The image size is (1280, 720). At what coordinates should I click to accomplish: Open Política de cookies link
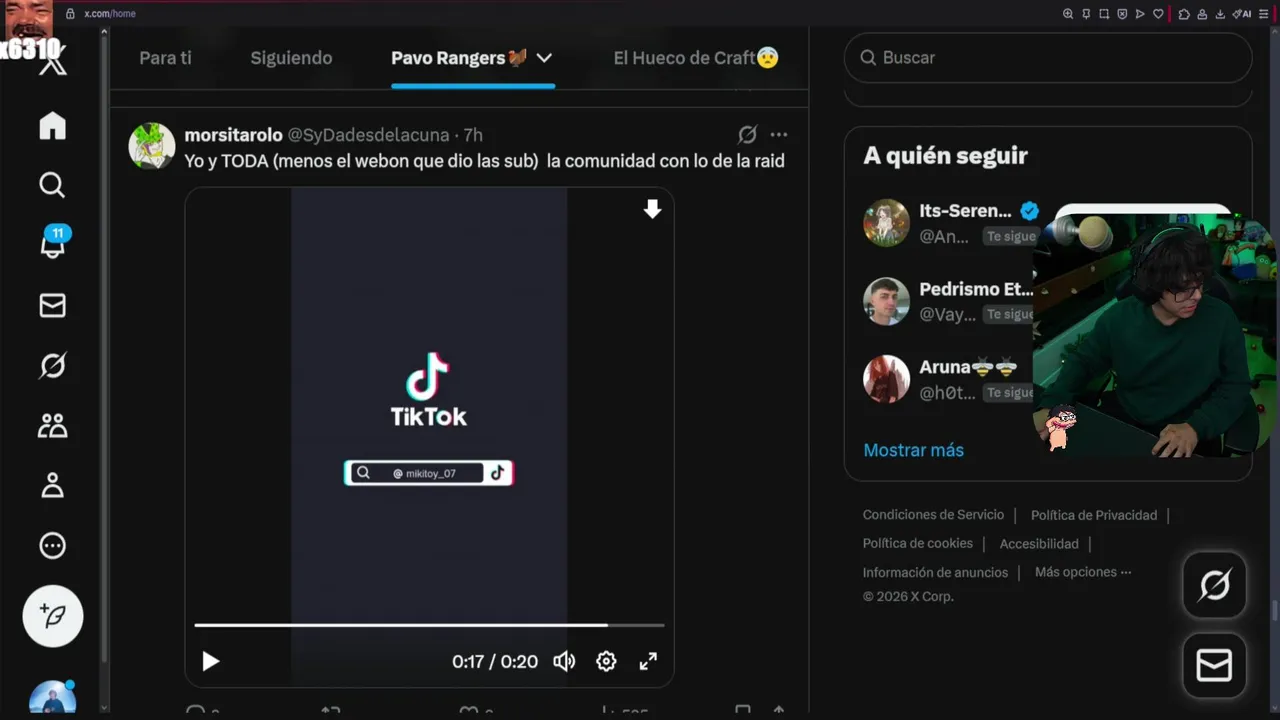[x=918, y=543]
